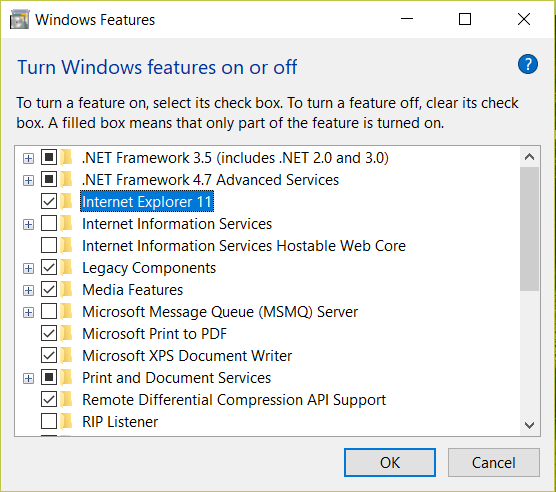
Task: Click the Windows Features title bar icon
Action: 20,19
